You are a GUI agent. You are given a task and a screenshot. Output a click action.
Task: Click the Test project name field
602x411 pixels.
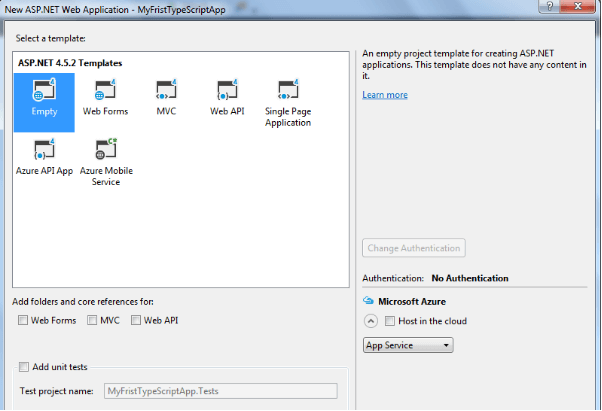(x=221, y=391)
